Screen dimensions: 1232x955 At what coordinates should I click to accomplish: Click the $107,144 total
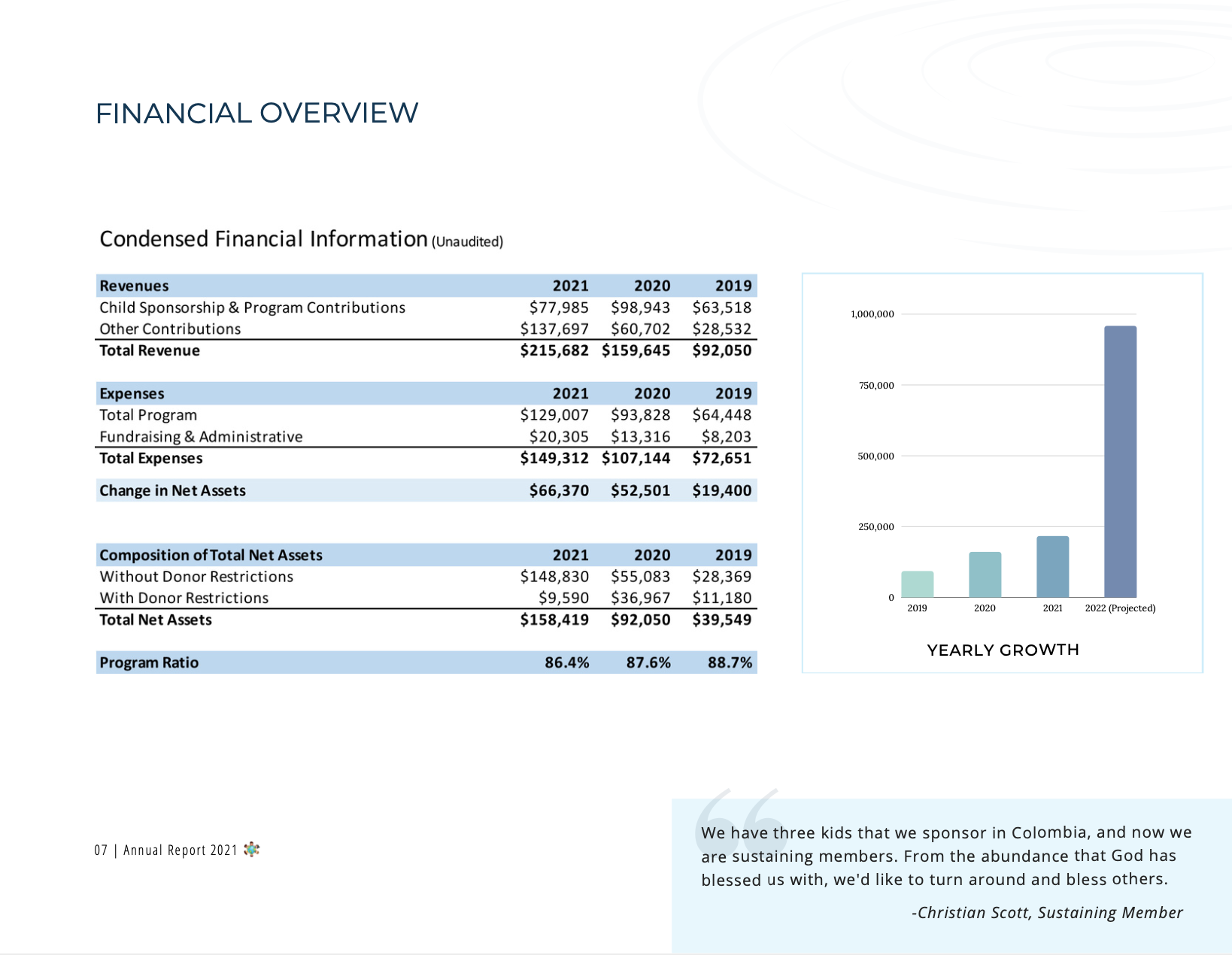point(636,458)
